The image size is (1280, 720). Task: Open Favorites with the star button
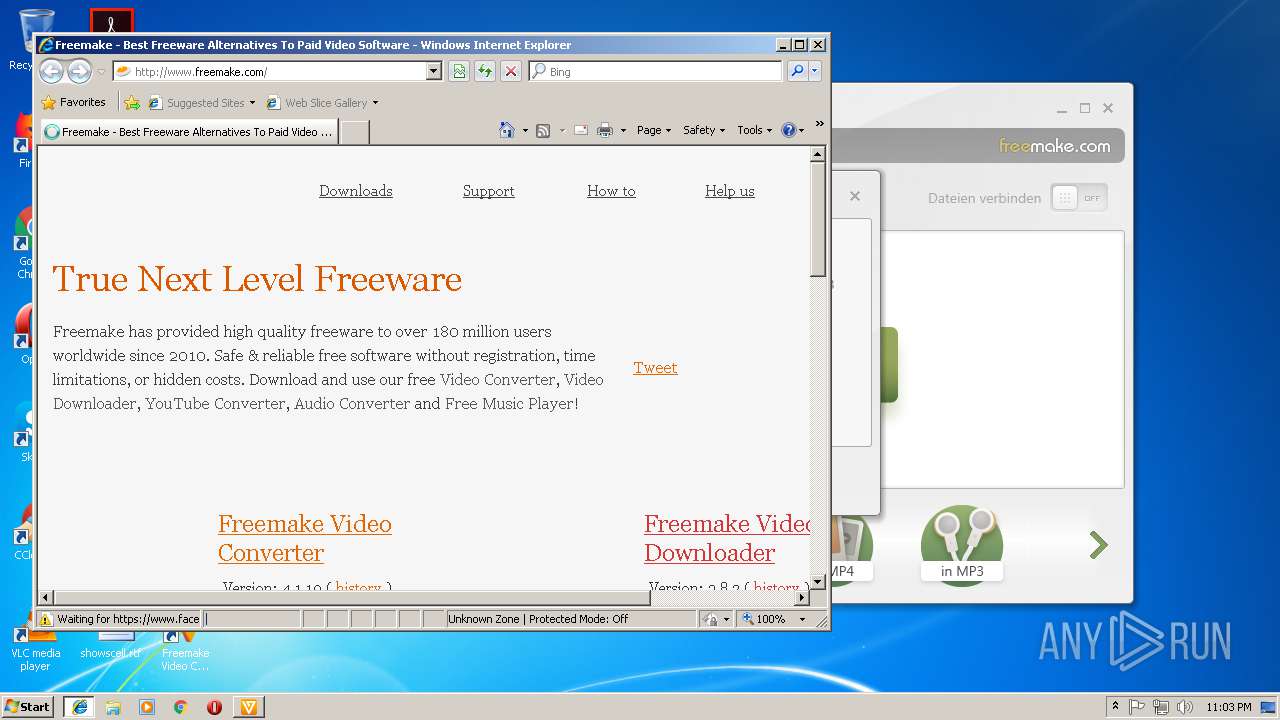pyautogui.click(x=73, y=102)
